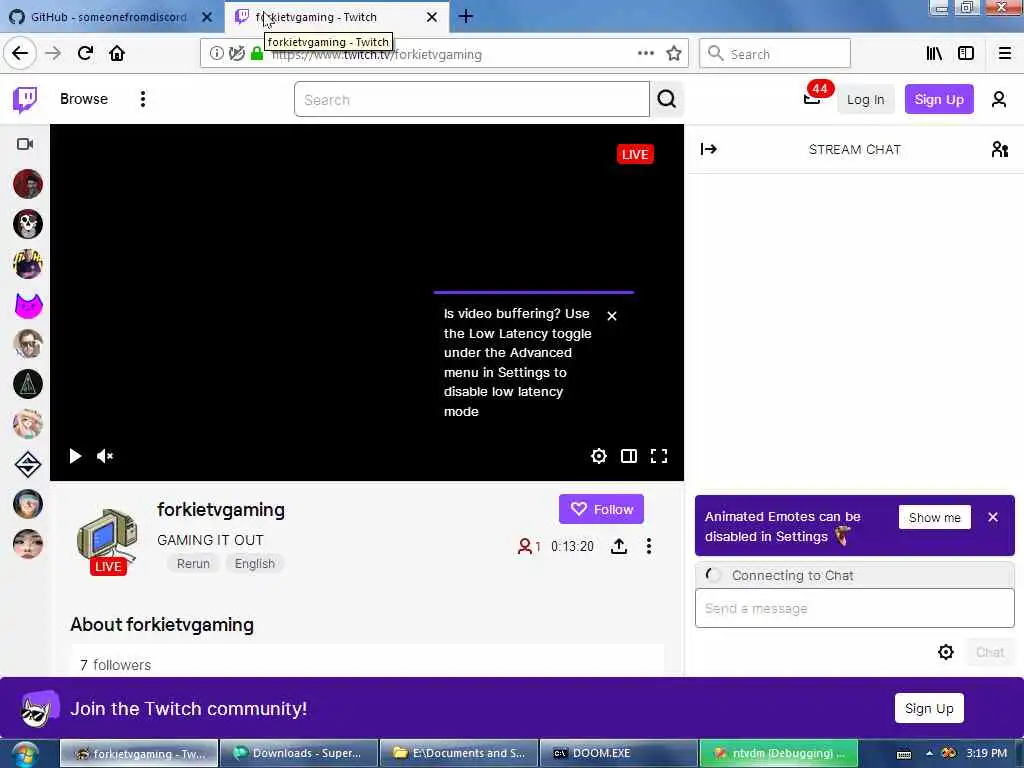Switch to Downloads taskbar window

pyautogui.click(x=299, y=754)
